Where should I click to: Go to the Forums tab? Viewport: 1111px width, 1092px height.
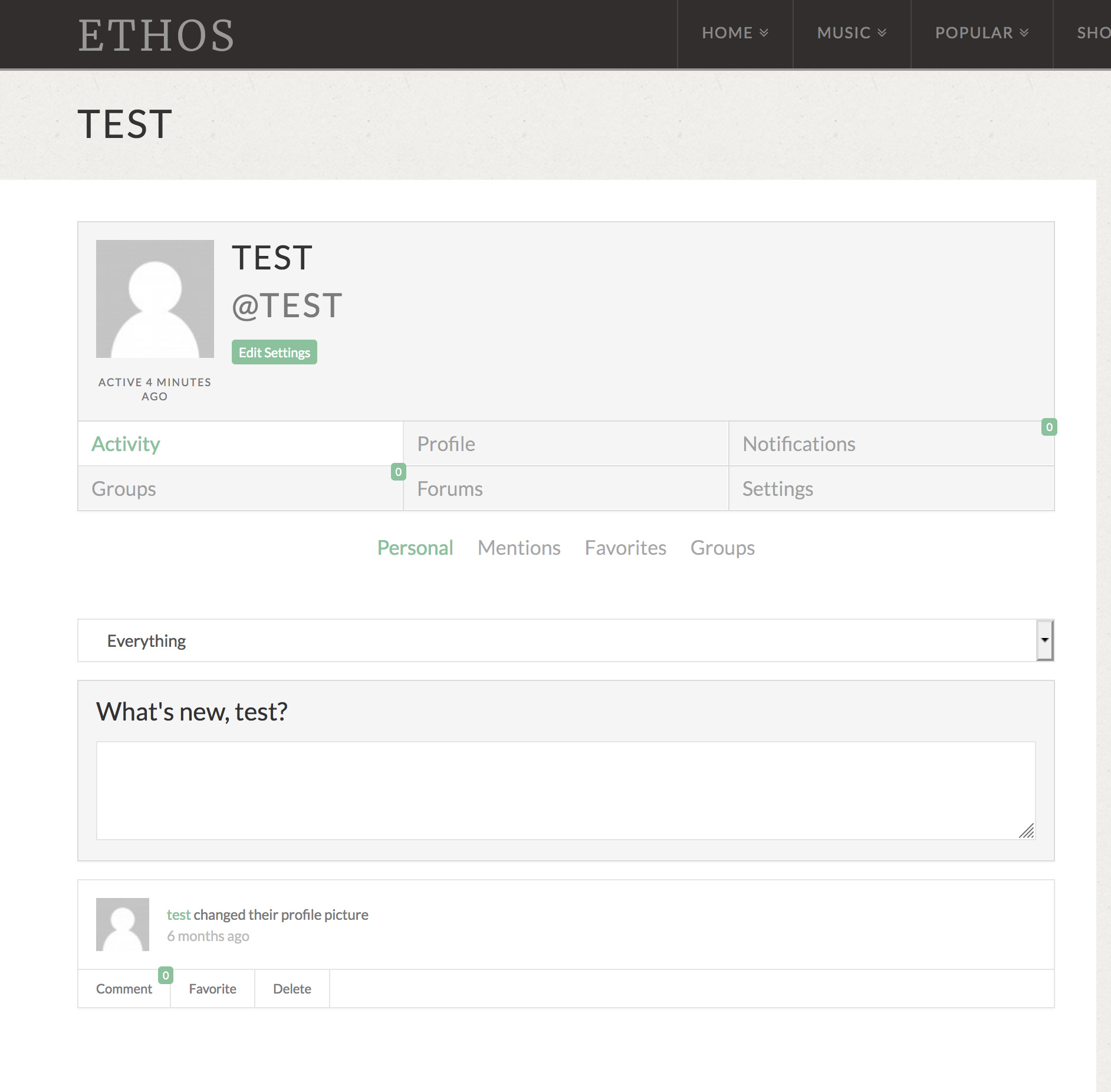(x=449, y=489)
